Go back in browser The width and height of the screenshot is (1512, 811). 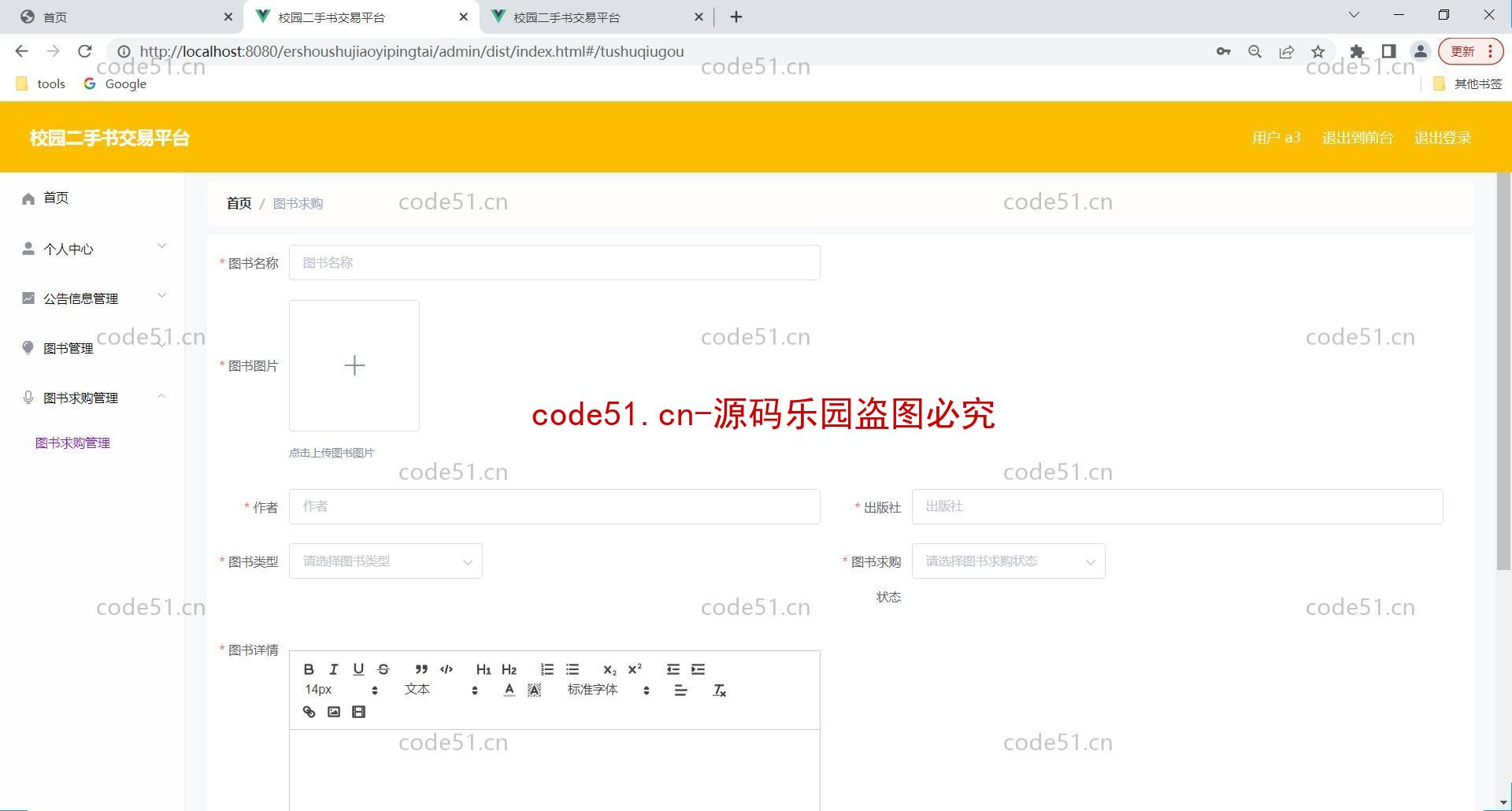tap(21, 51)
